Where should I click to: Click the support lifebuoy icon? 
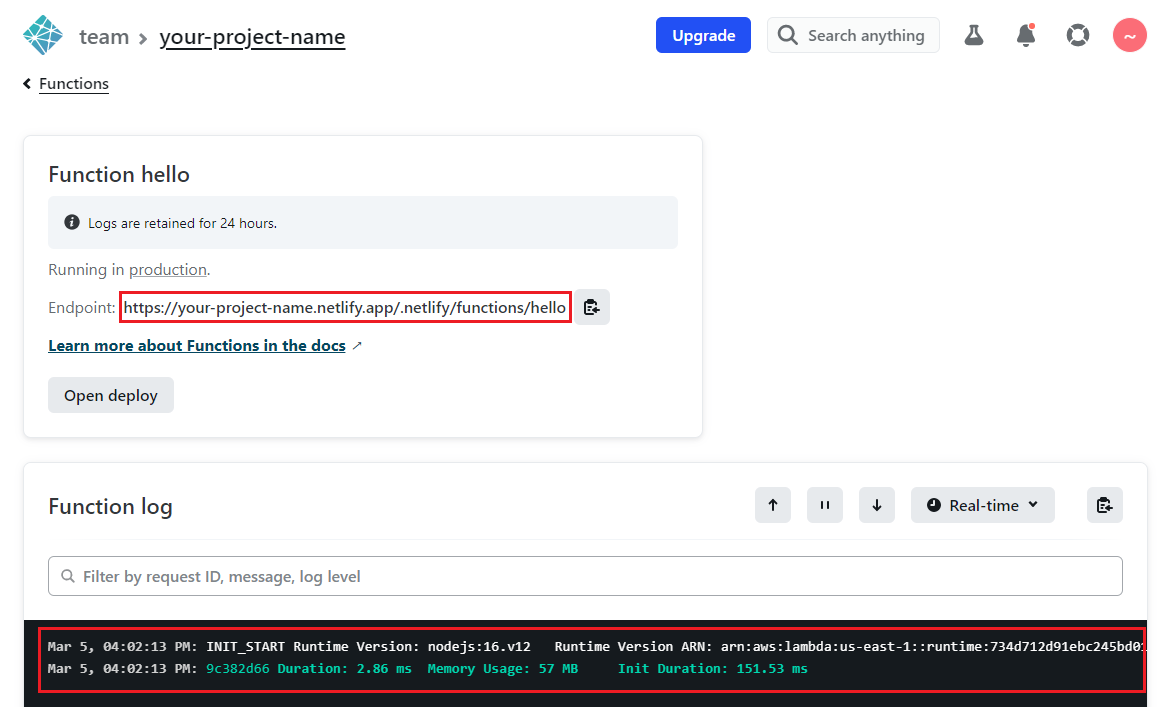pos(1077,35)
